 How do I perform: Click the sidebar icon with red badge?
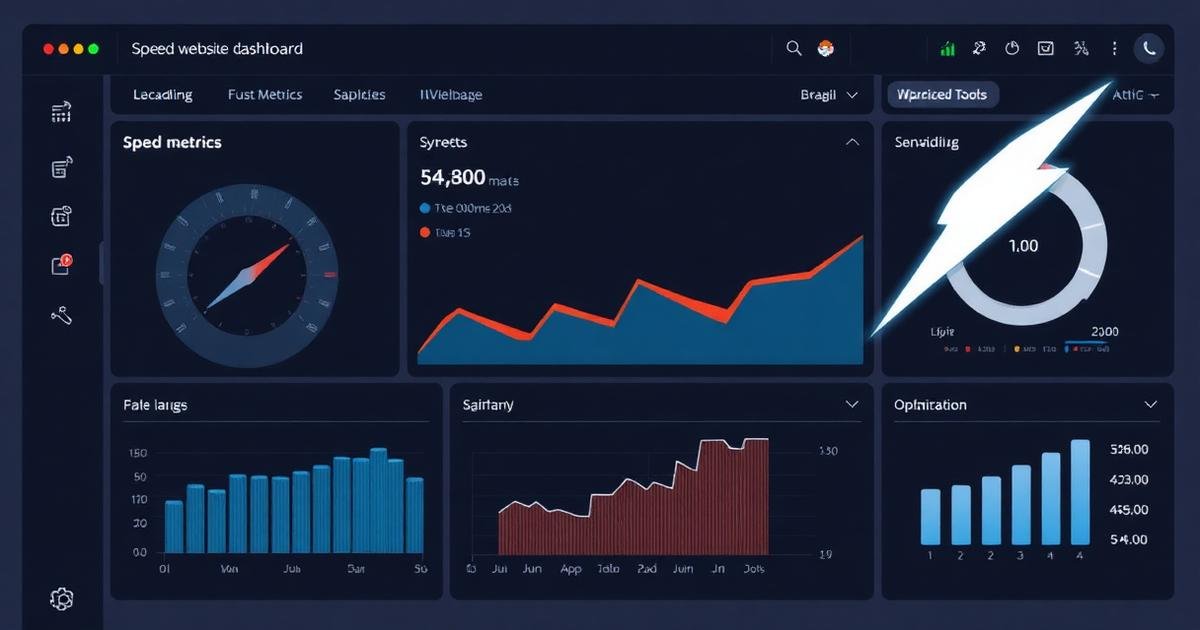point(61,264)
